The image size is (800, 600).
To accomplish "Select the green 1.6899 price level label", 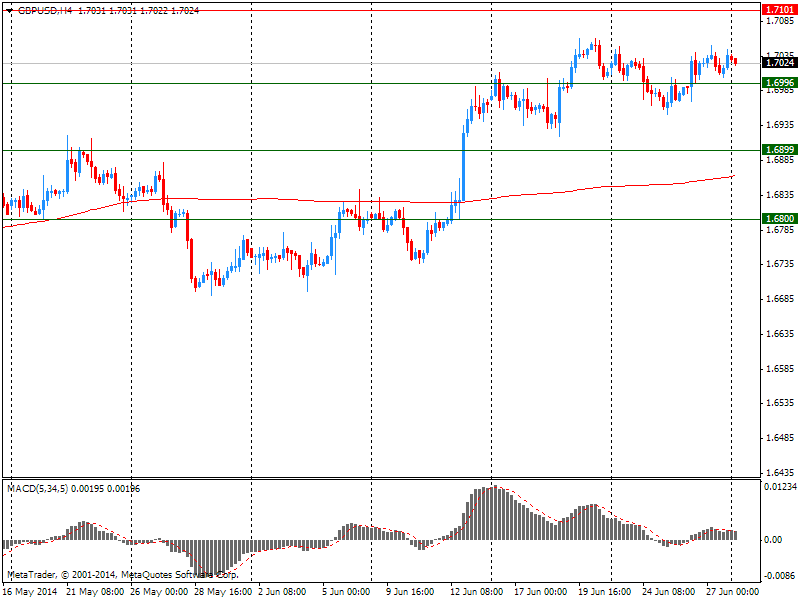I will pyautogui.click(x=780, y=149).
